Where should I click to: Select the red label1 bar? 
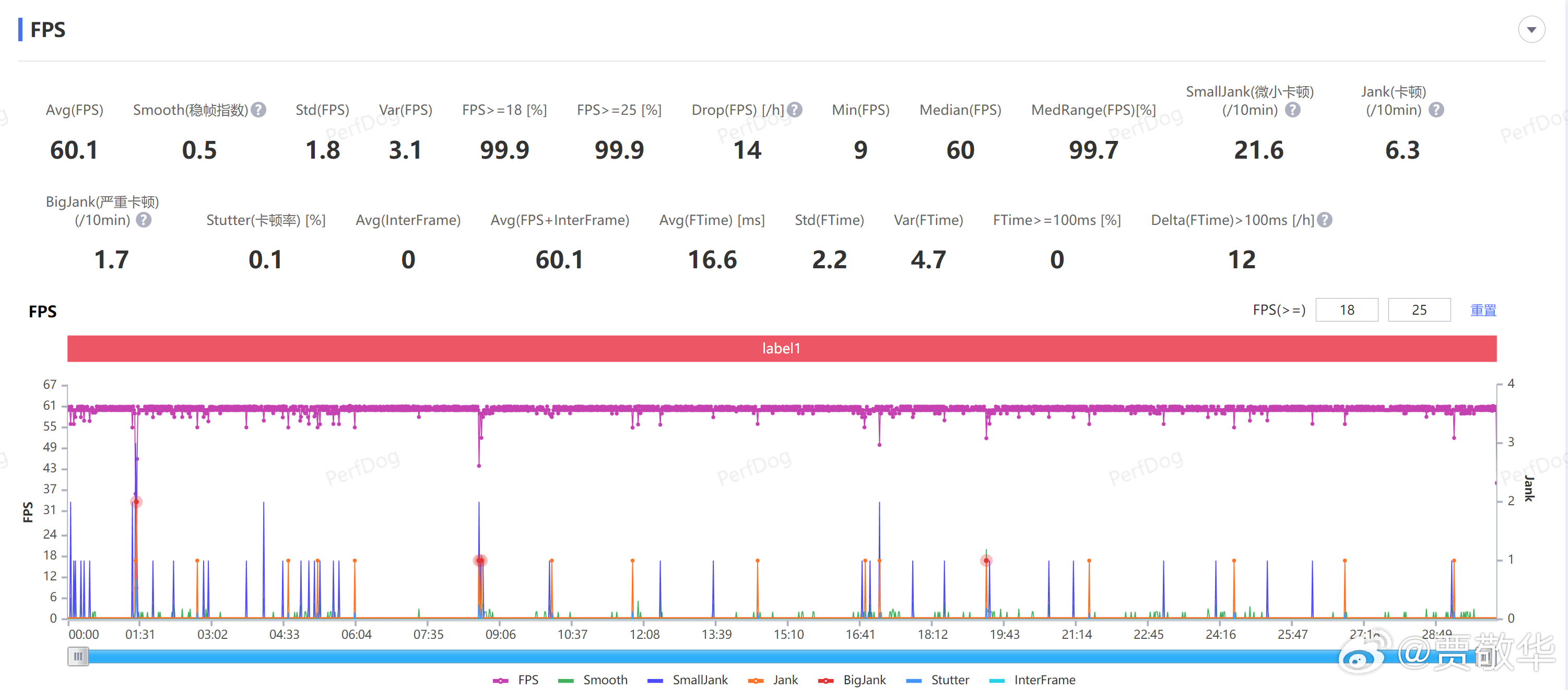click(x=782, y=348)
